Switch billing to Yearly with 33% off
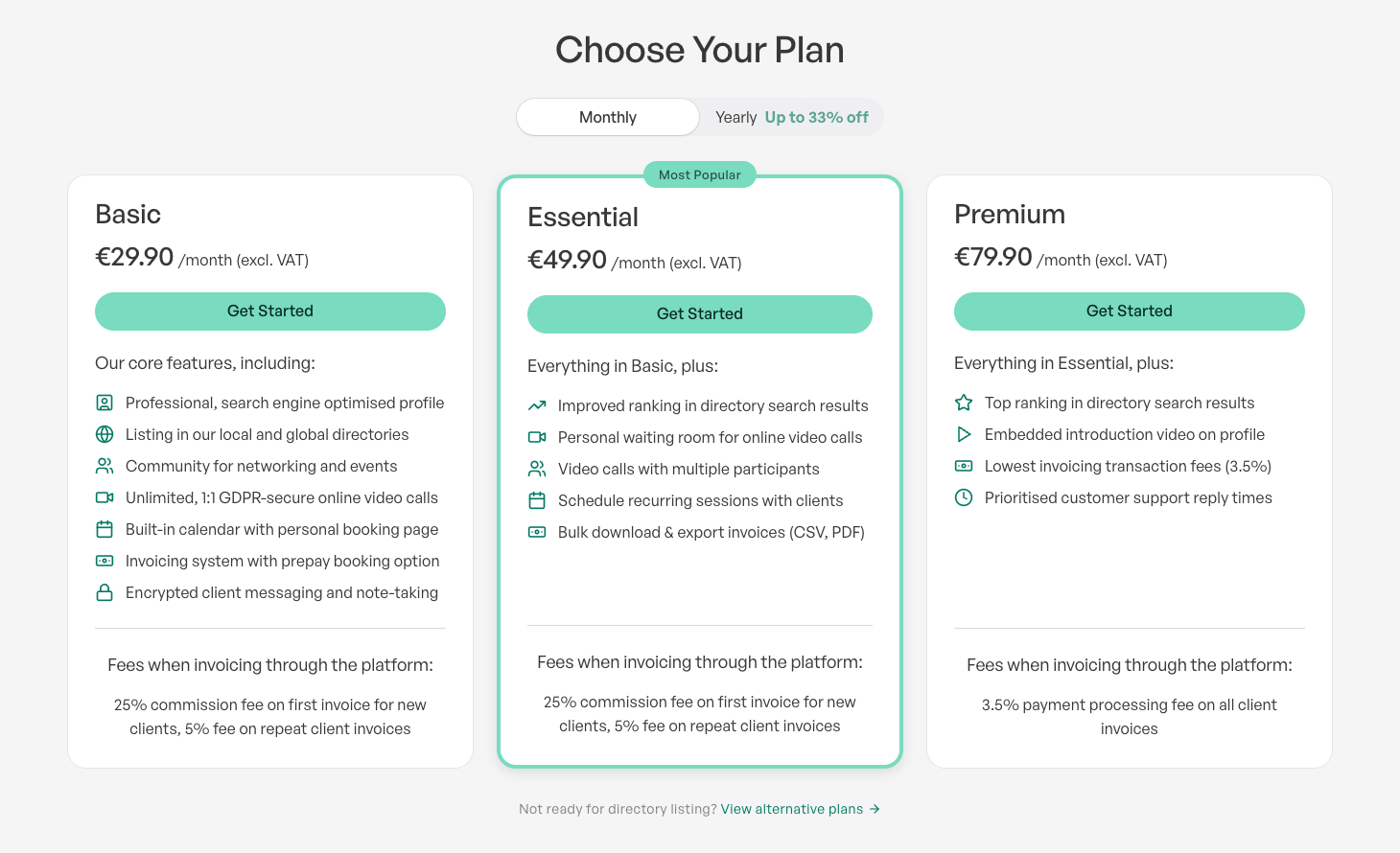The height and width of the screenshot is (853, 1400). (791, 117)
